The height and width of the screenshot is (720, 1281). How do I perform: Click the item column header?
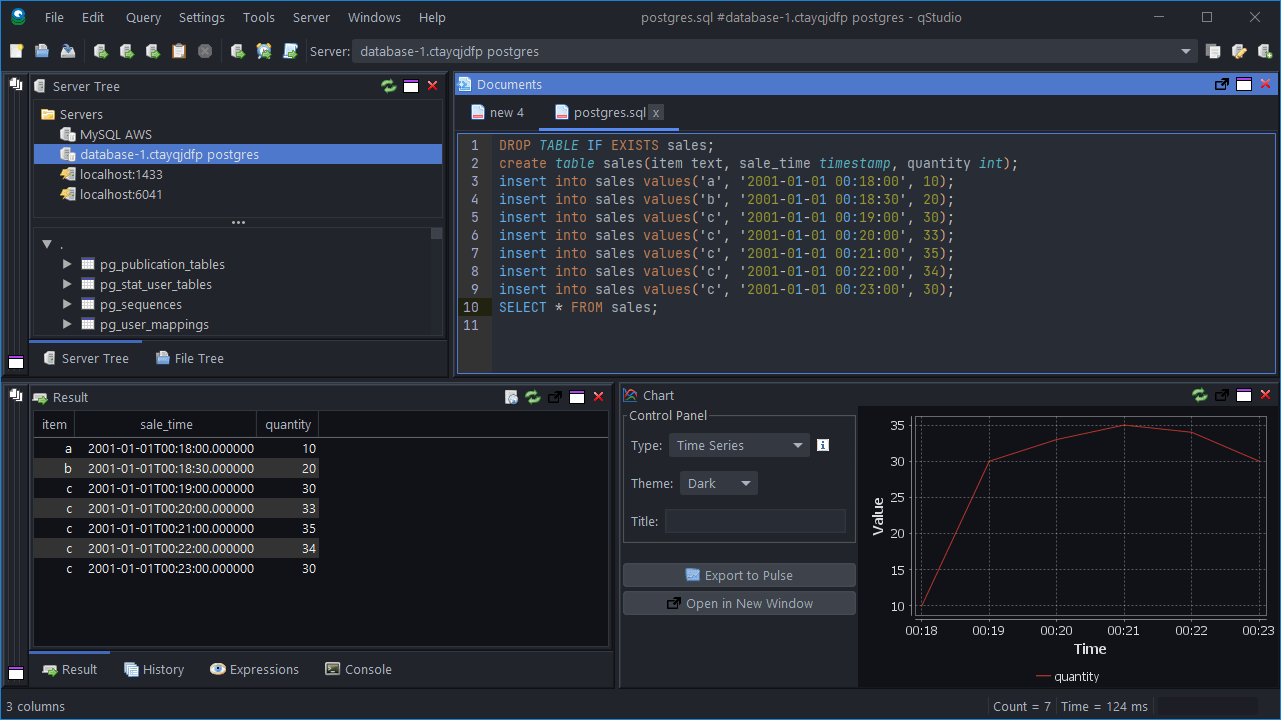(x=54, y=424)
